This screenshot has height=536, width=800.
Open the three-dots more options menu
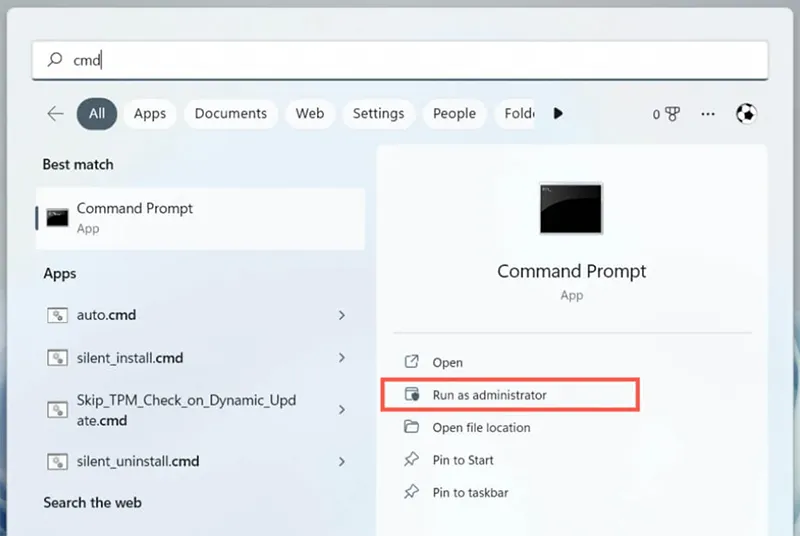click(708, 114)
